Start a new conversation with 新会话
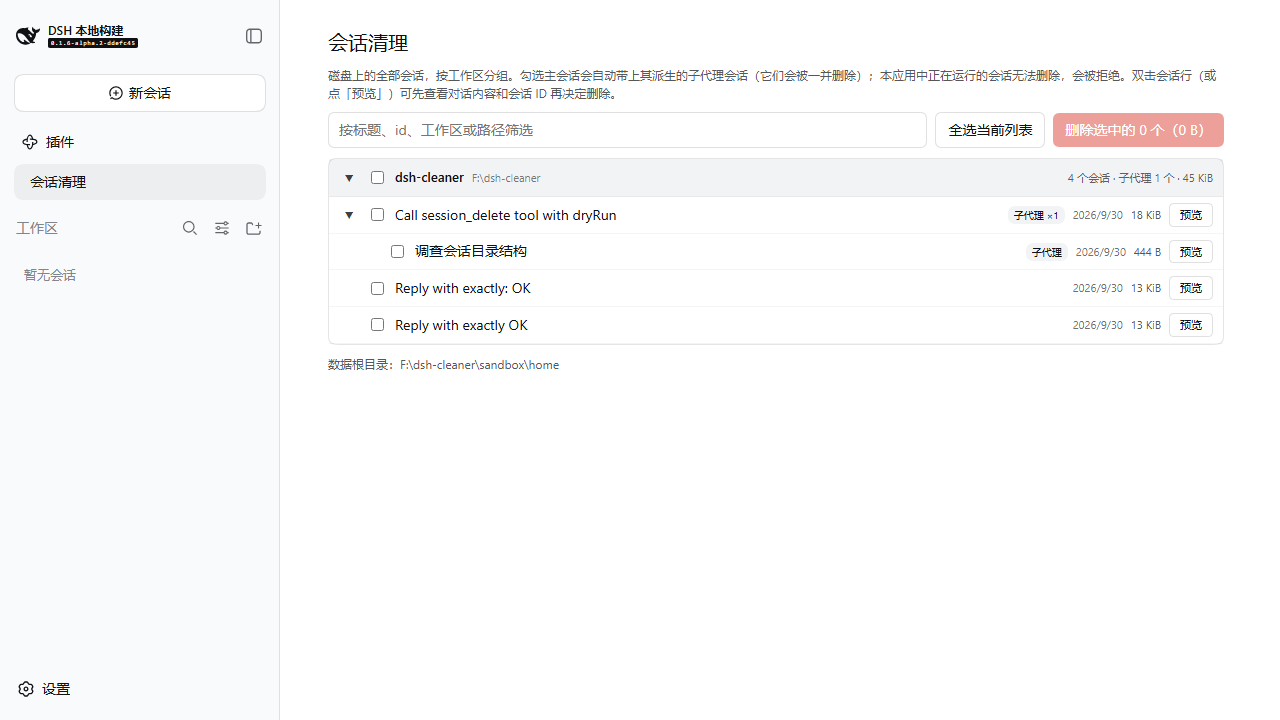The height and width of the screenshot is (720, 1280). coord(140,93)
